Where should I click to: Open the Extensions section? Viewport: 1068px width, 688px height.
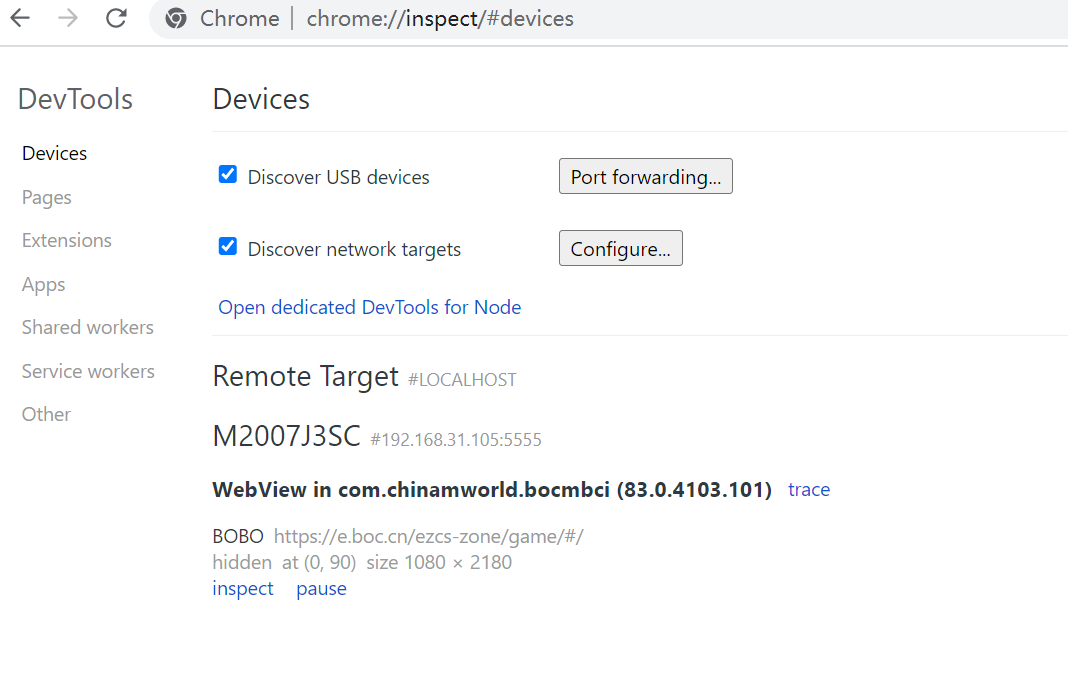coord(66,240)
